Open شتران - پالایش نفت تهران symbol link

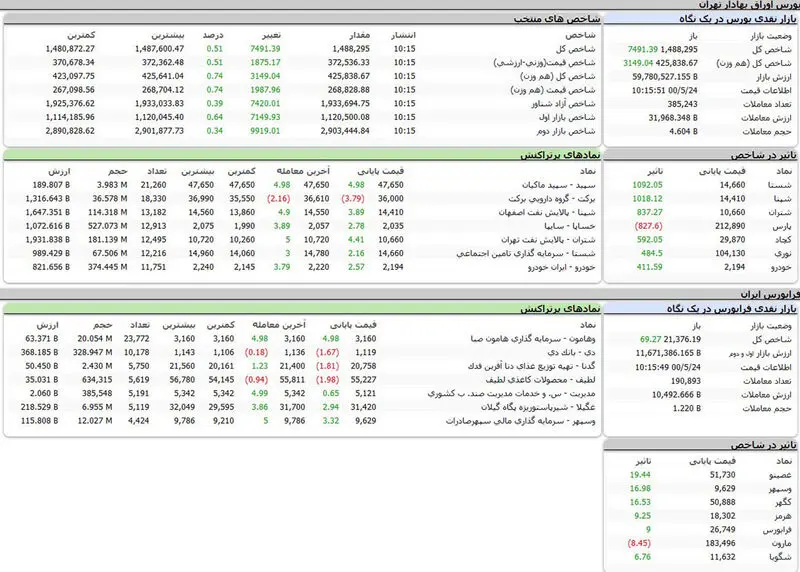point(548,240)
